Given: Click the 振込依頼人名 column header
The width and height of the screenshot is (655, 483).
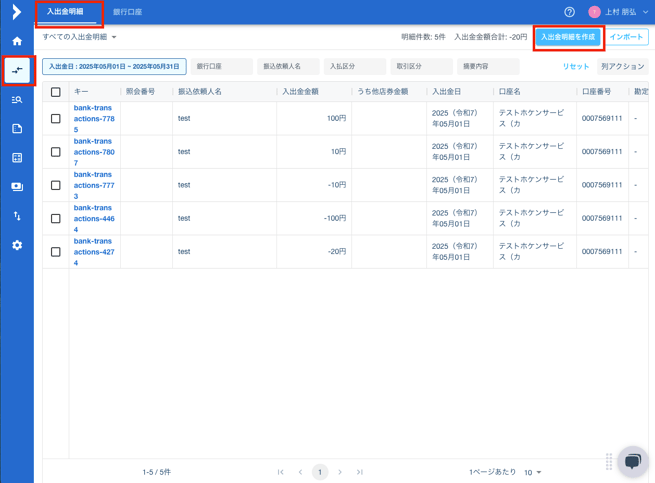Looking at the screenshot, I should click(x=200, y=92).
